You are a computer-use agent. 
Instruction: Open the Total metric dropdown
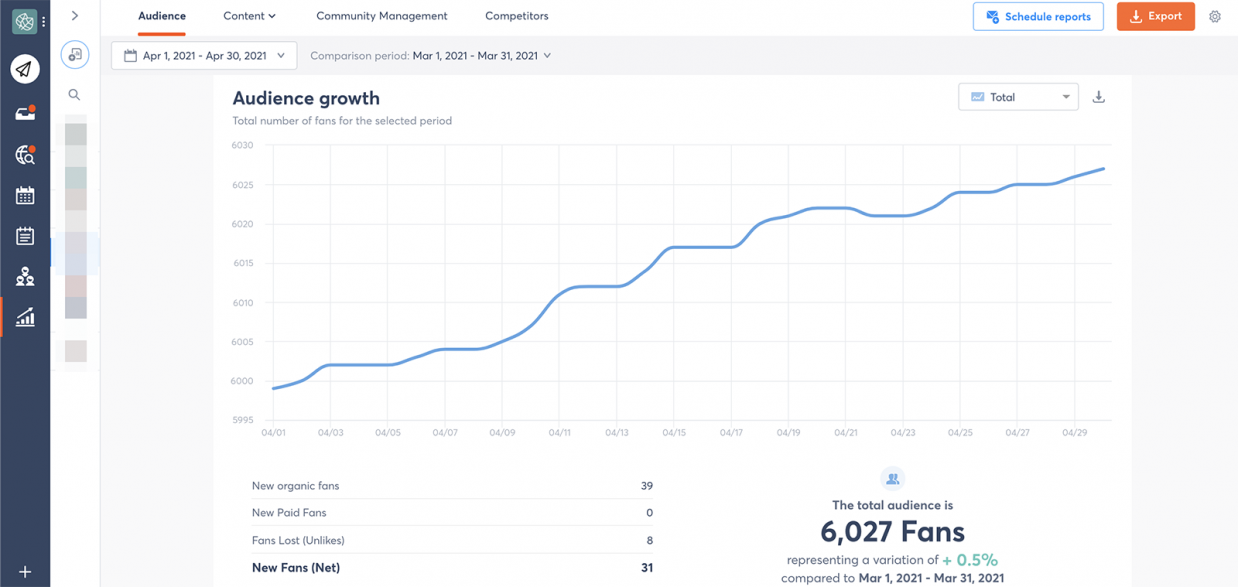(x=1018, y=96)
